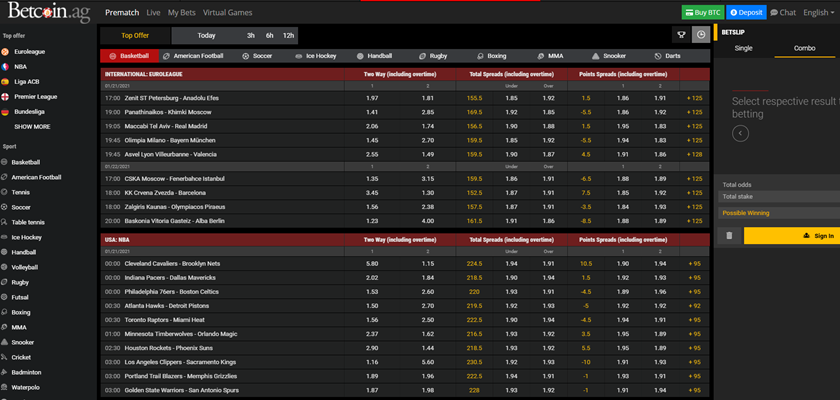Image resolution: width=840 pixels, height=400 pixels.
Task: Expand +92 markets for Atlanta Hawks game
Action: pyautogui.click(x=694, y=306)
